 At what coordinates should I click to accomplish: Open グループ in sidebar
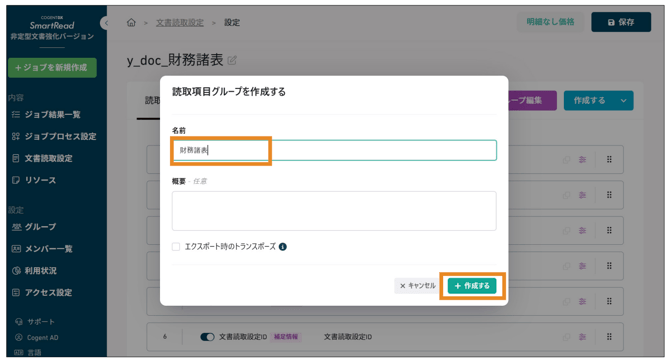[x=34, y=227]
